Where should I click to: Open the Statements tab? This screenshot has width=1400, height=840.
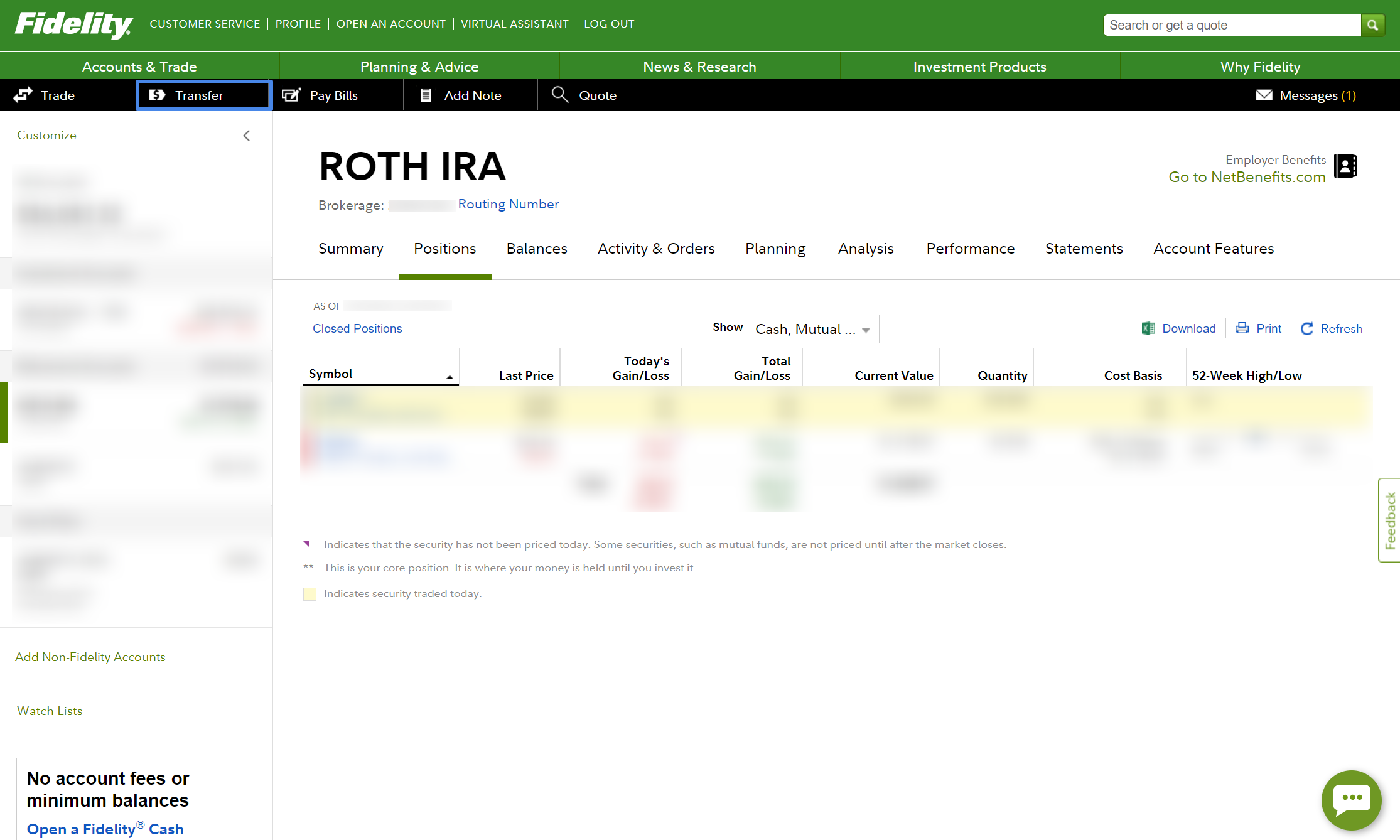[1084, 249]
